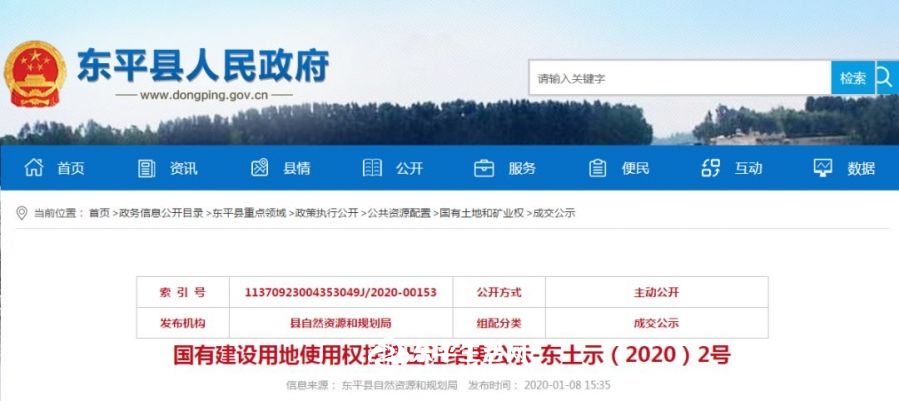This screenshot has height=401, width=899.
Task: Click the national emblem logo
Action: [x=35, y=73]
